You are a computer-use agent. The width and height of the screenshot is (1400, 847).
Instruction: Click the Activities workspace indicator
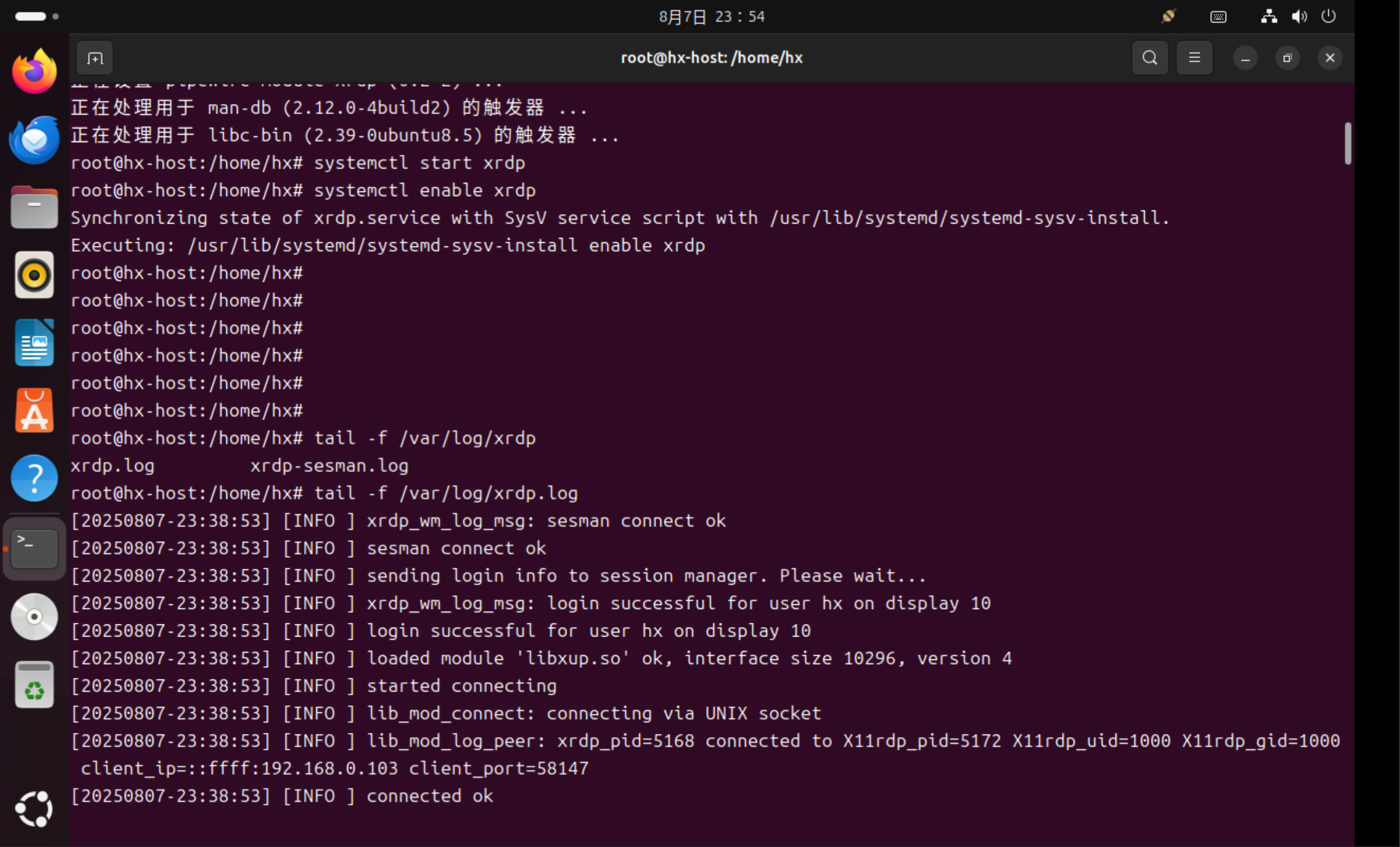tap(37, 16)
